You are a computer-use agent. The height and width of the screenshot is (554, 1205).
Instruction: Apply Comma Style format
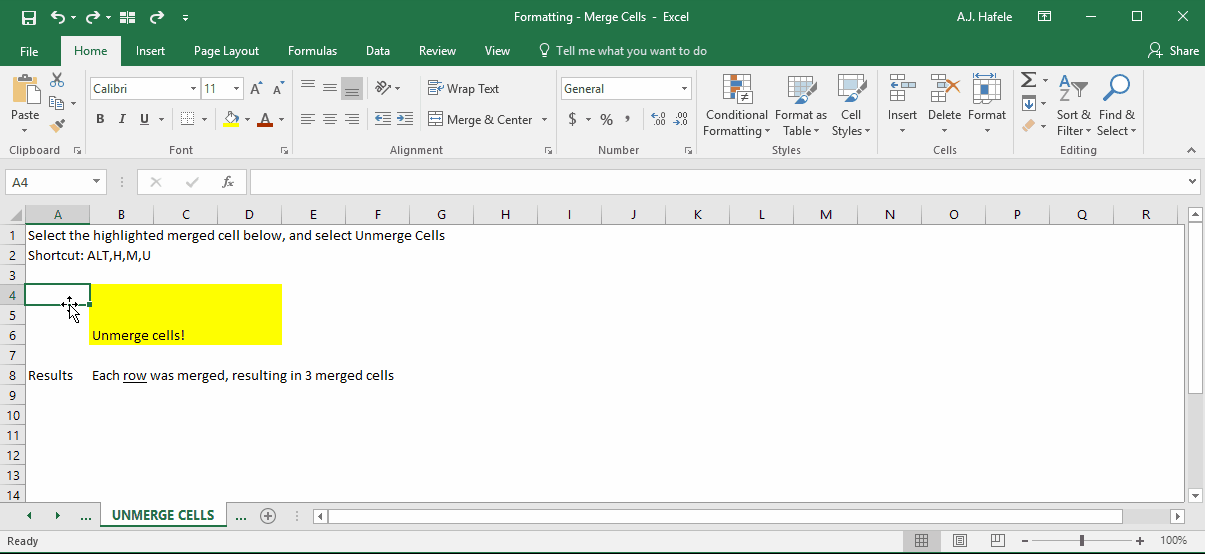pos(628,119)
